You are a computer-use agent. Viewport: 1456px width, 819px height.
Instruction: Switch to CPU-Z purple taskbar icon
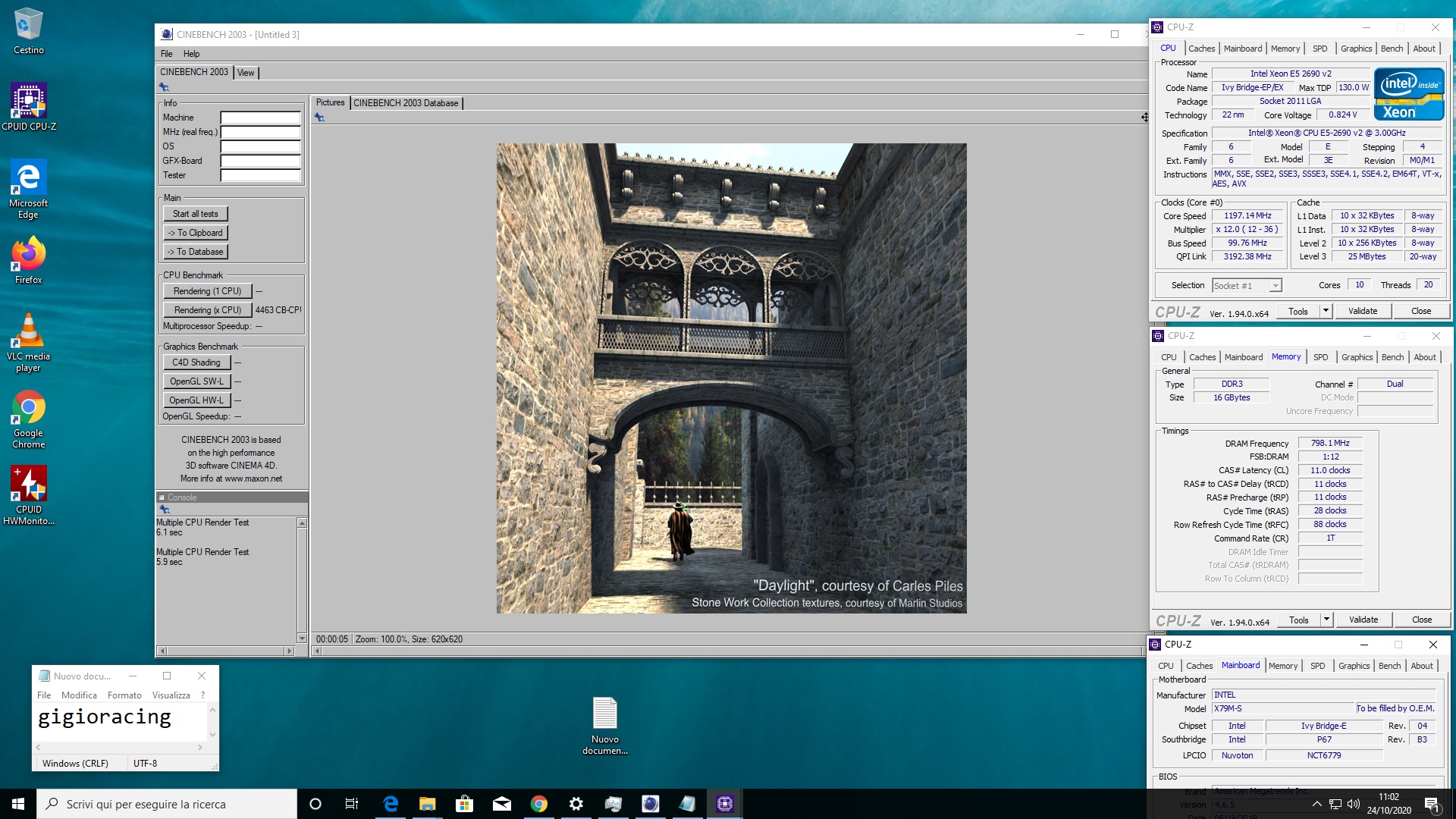coord(724,804)
